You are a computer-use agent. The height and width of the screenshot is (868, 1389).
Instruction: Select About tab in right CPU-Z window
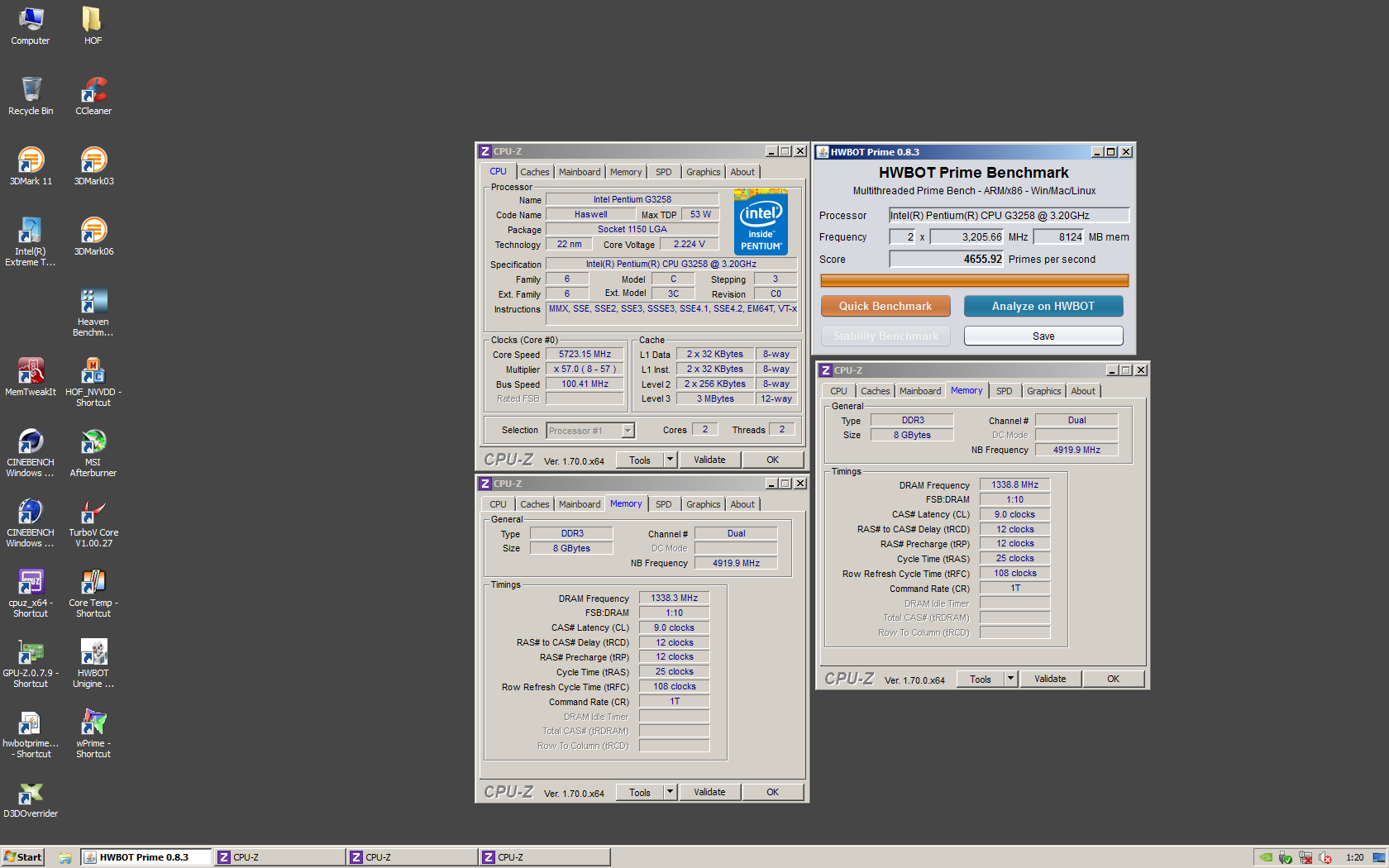pyautogui.click(x=1083, y=391)
